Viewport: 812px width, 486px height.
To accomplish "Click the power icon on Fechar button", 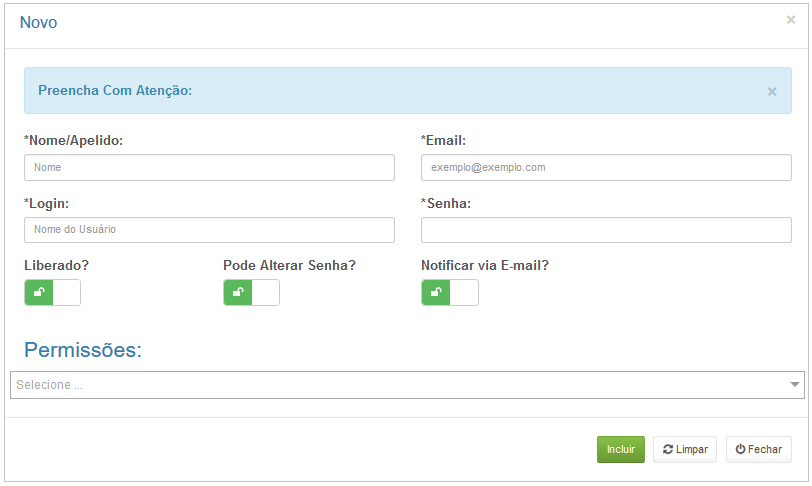I will (x=740, y=449).
